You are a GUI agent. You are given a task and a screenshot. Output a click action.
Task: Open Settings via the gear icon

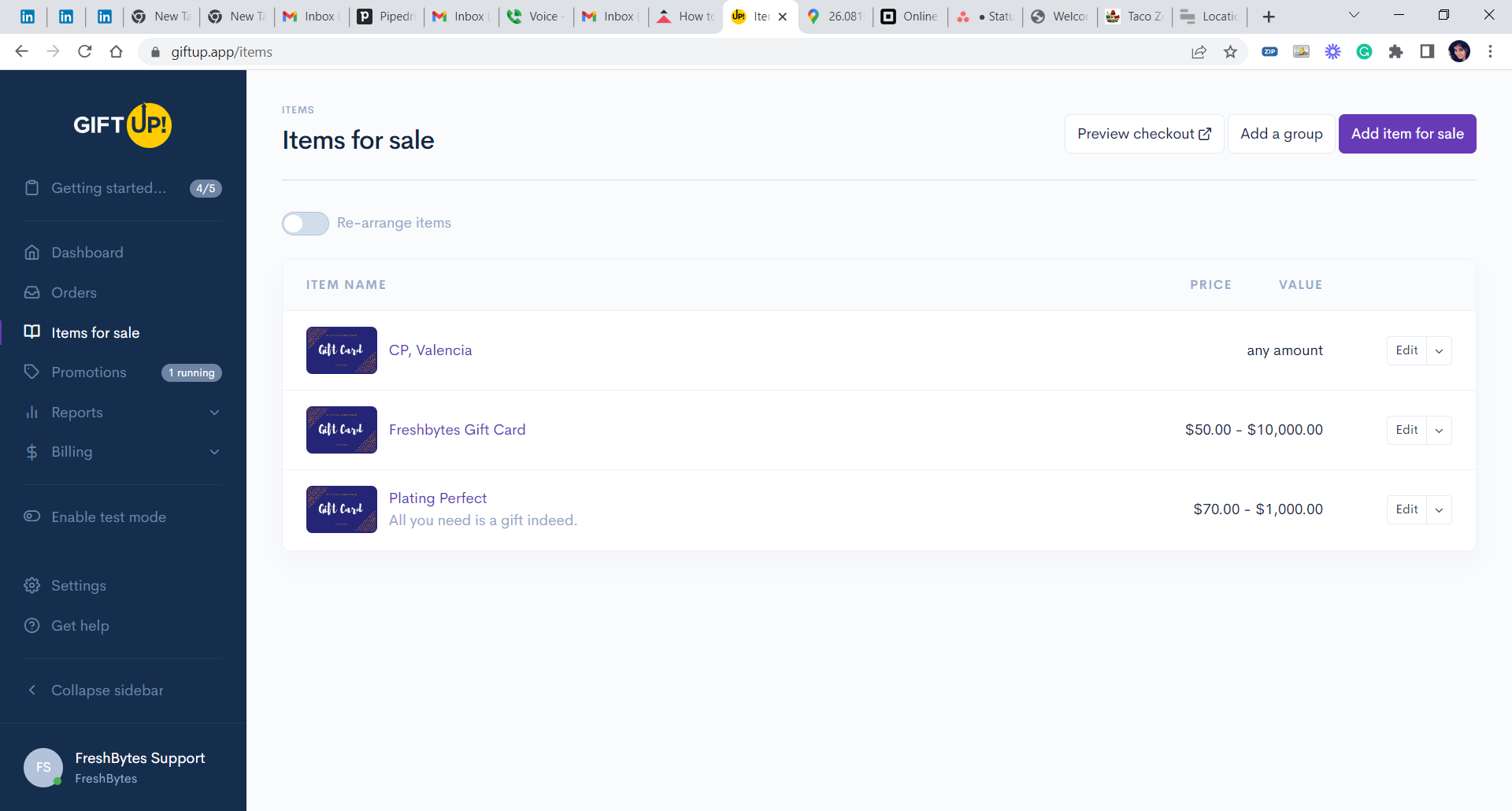[32, 586]
